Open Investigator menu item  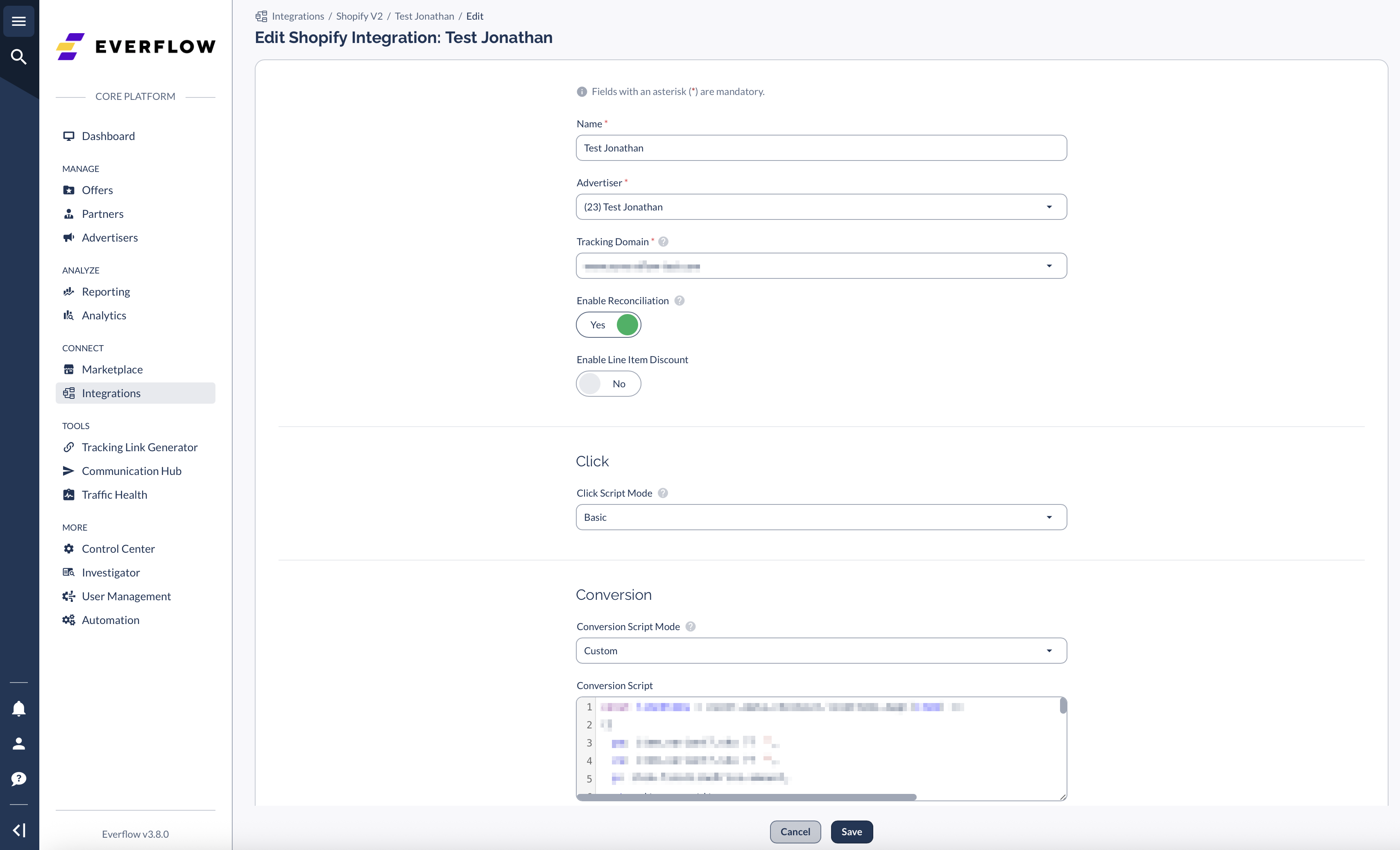coord(135,572)
